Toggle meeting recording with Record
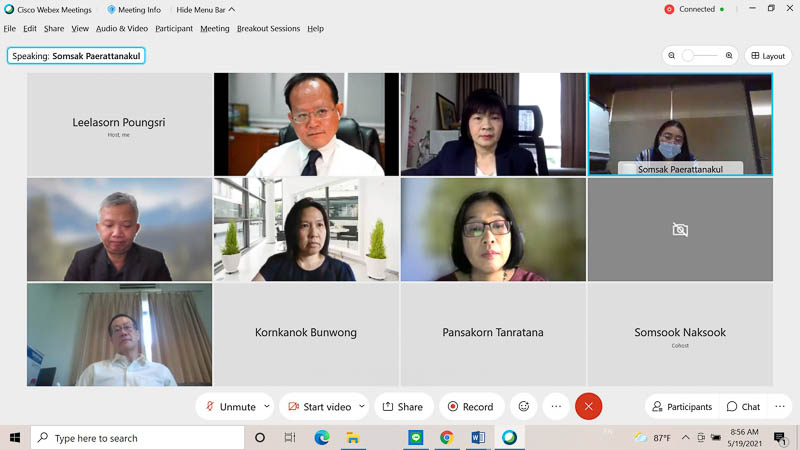 tap(470, 407)
